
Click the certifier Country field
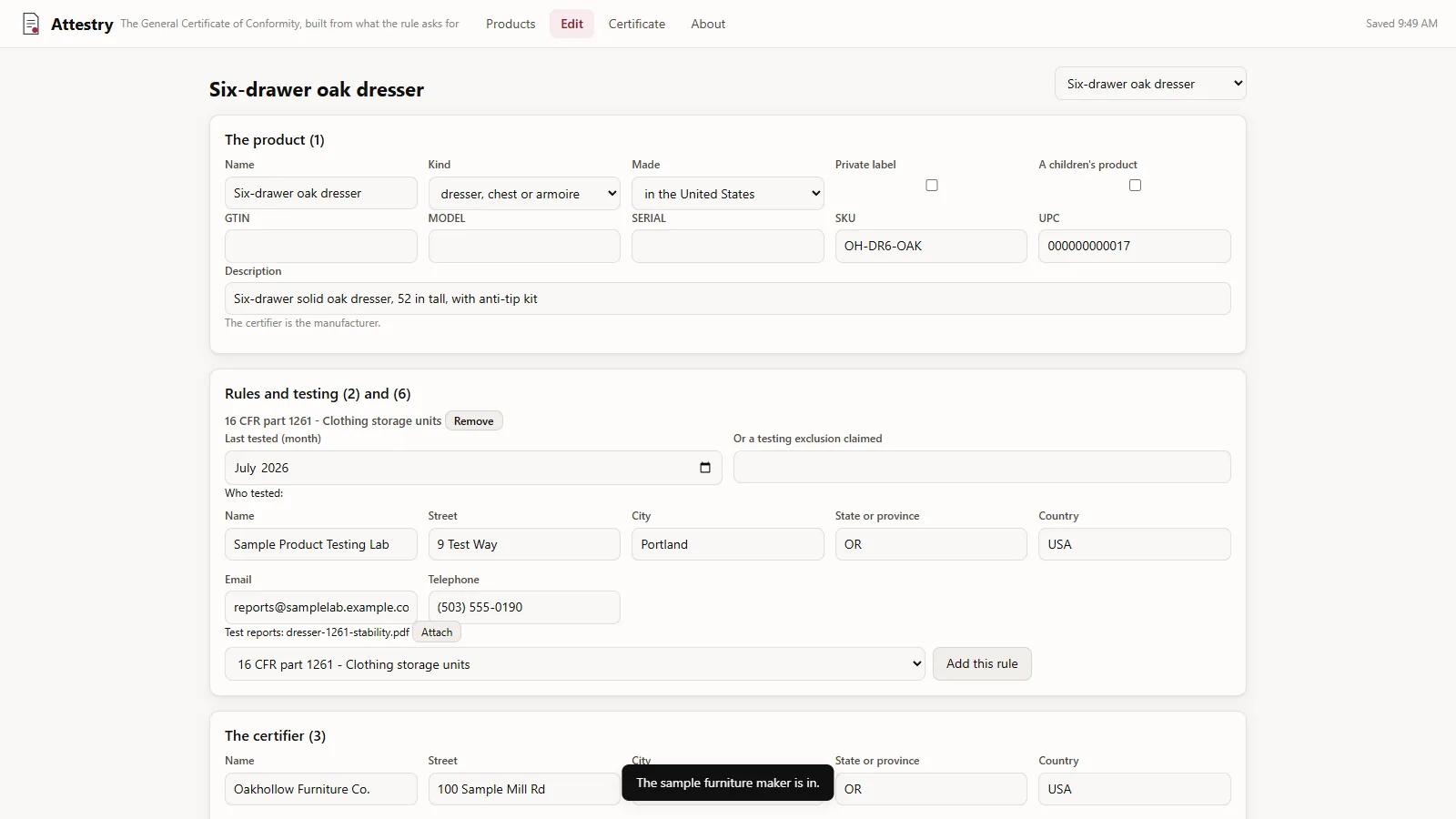coord(1135,789)
